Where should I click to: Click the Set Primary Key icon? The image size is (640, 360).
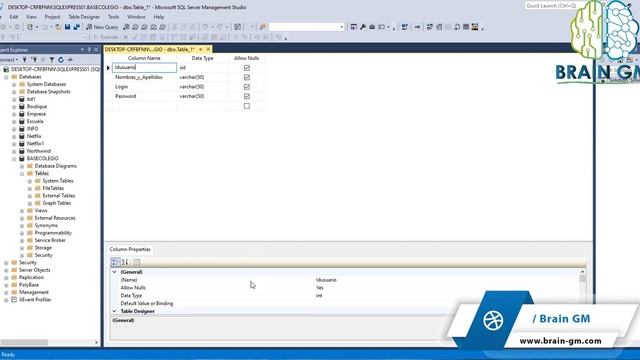click(417, 27)
